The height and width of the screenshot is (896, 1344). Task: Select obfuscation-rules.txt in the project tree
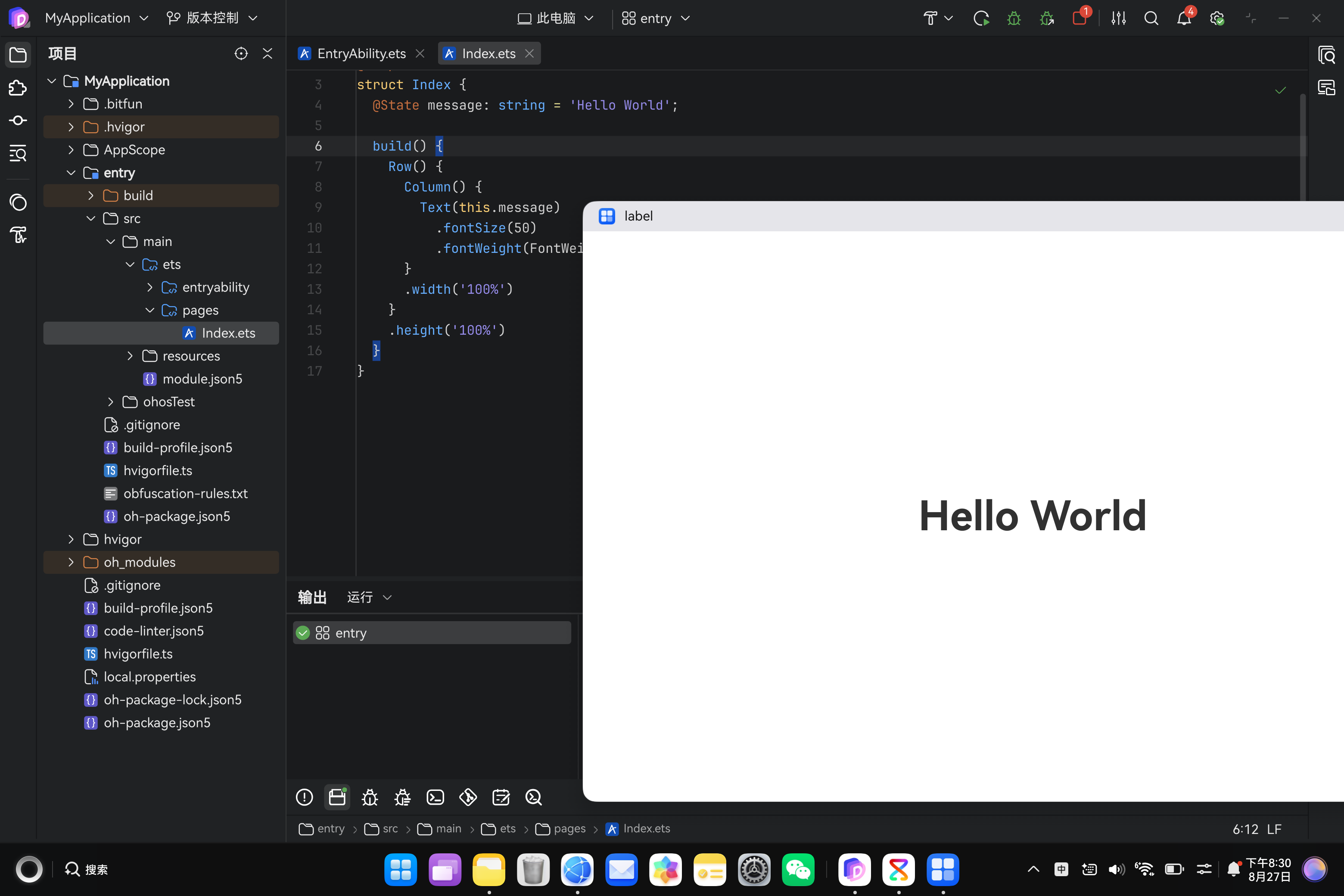pos(161,494)
